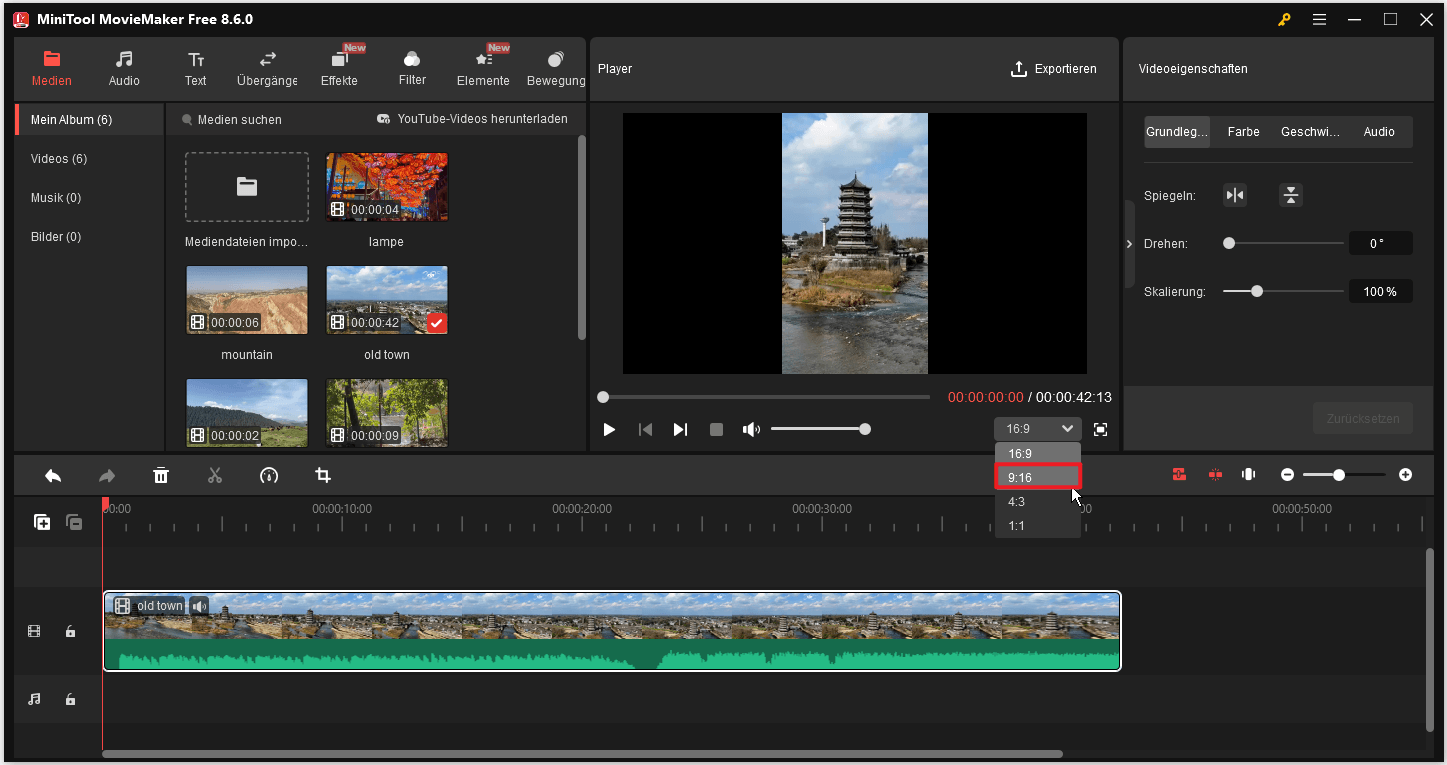The width and height of the screenshot is (1447, 765).
Task: Delete clip using the trash icon
Action: 161,475
